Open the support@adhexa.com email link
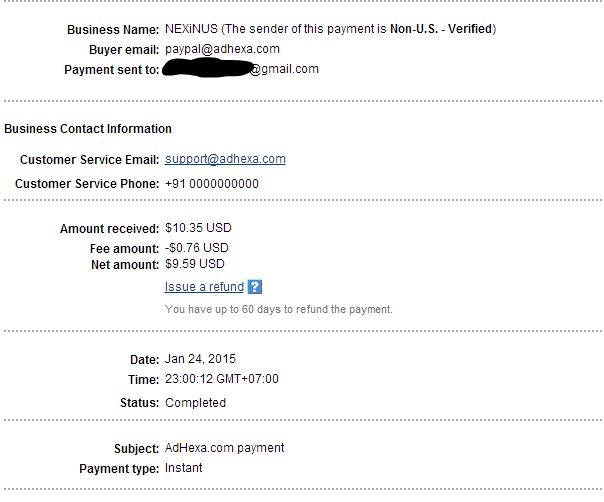Image resolution: width=604 pixels, height=502 pixels. click(225, 159)
